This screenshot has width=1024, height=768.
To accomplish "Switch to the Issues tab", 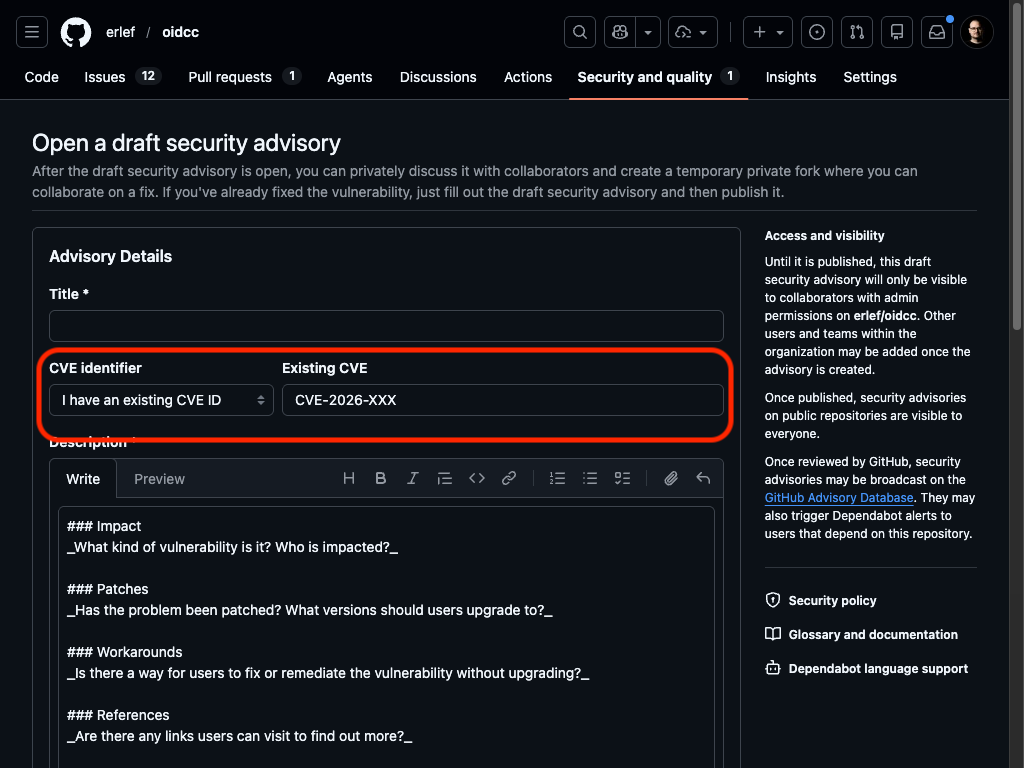I will [122, 77].
